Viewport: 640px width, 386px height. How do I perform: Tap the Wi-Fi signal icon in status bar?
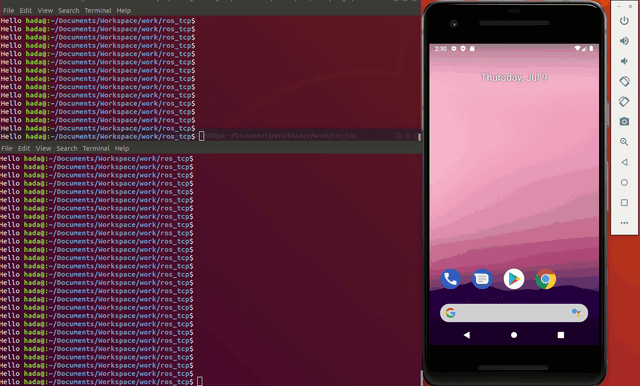click(x=577, y=48)
